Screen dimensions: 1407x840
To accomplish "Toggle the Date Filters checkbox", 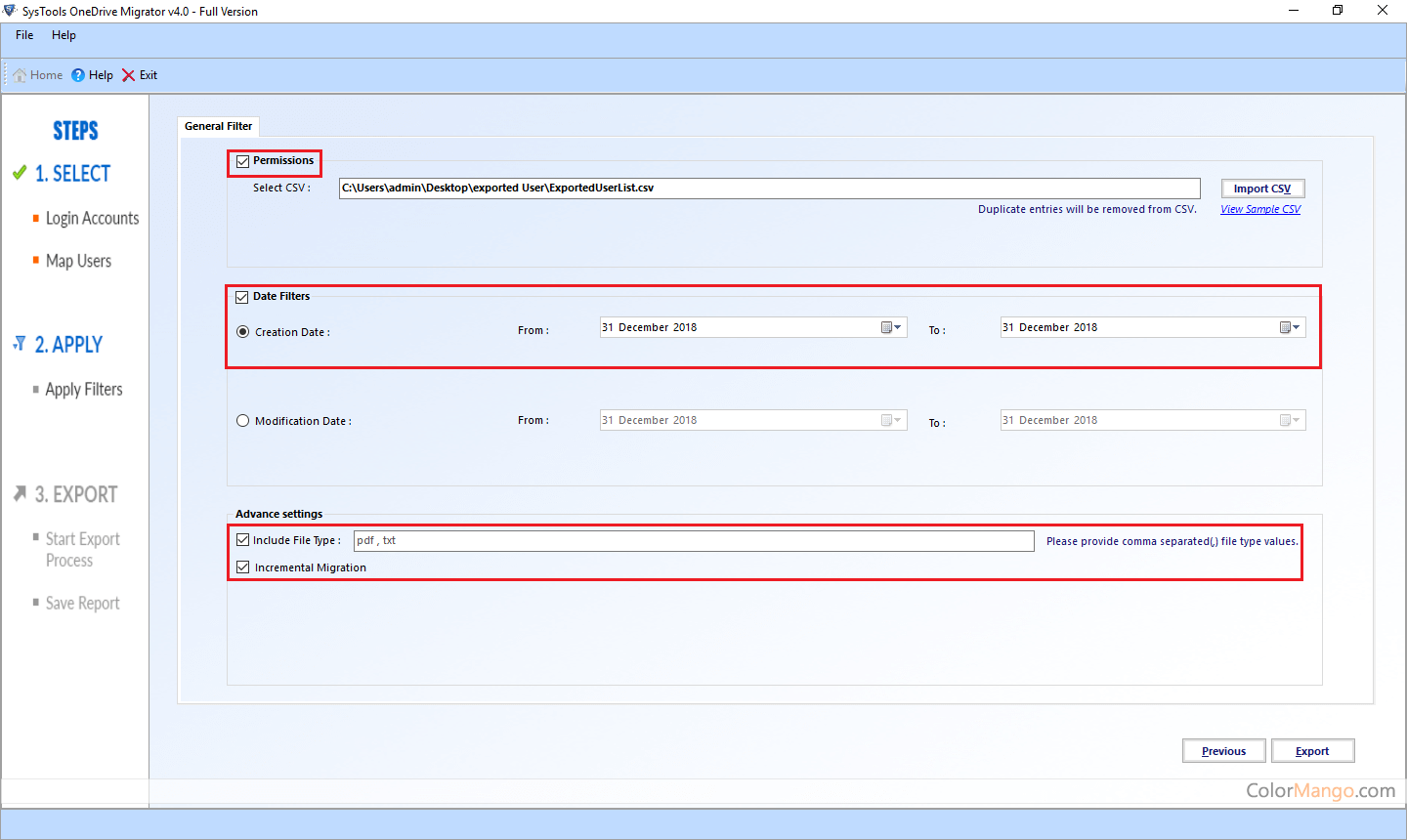I will [x=242, y=297].
